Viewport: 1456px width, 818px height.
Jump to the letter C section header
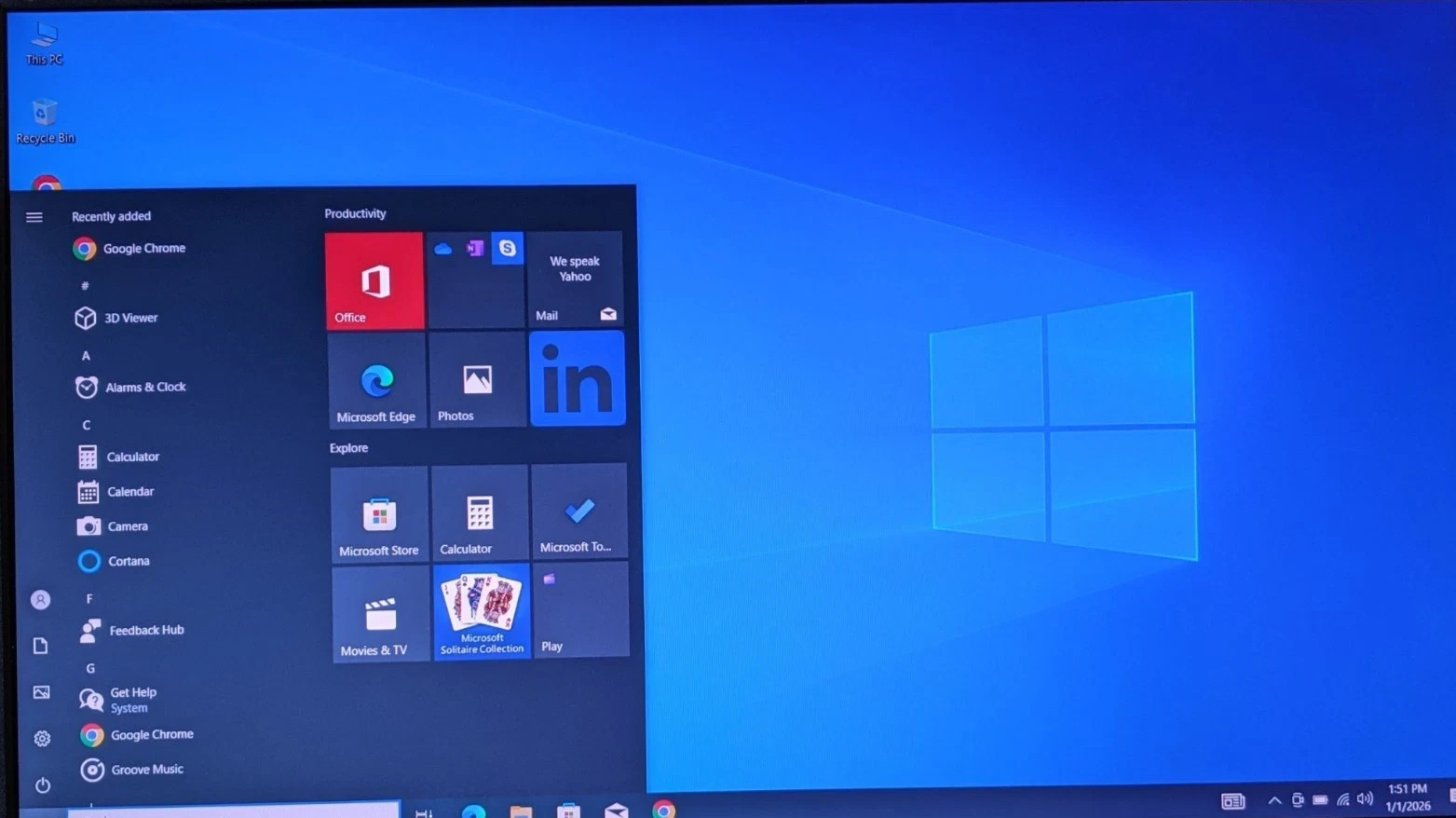click(x=87, y=425)
